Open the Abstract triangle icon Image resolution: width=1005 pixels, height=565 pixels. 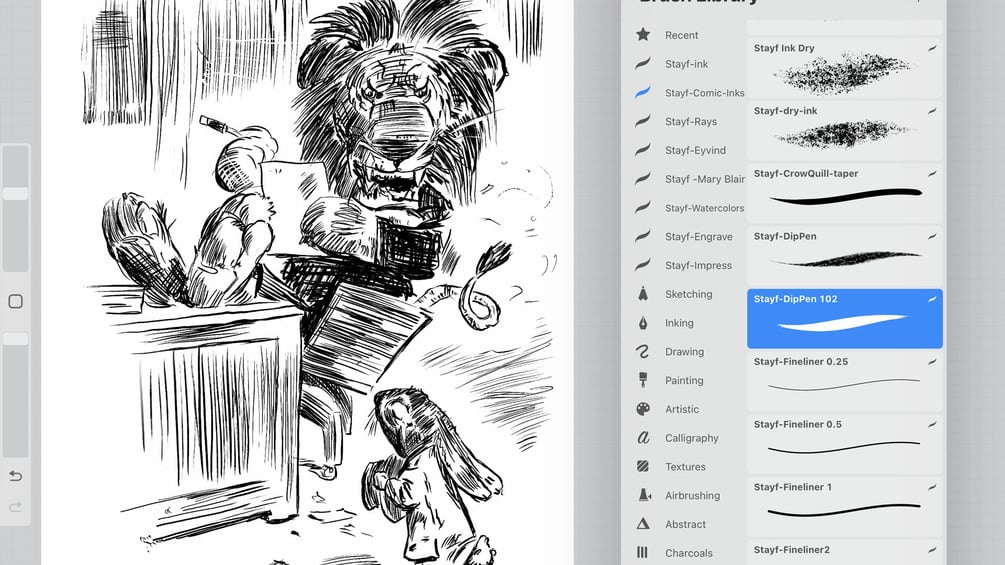click(x=643, y=523)
